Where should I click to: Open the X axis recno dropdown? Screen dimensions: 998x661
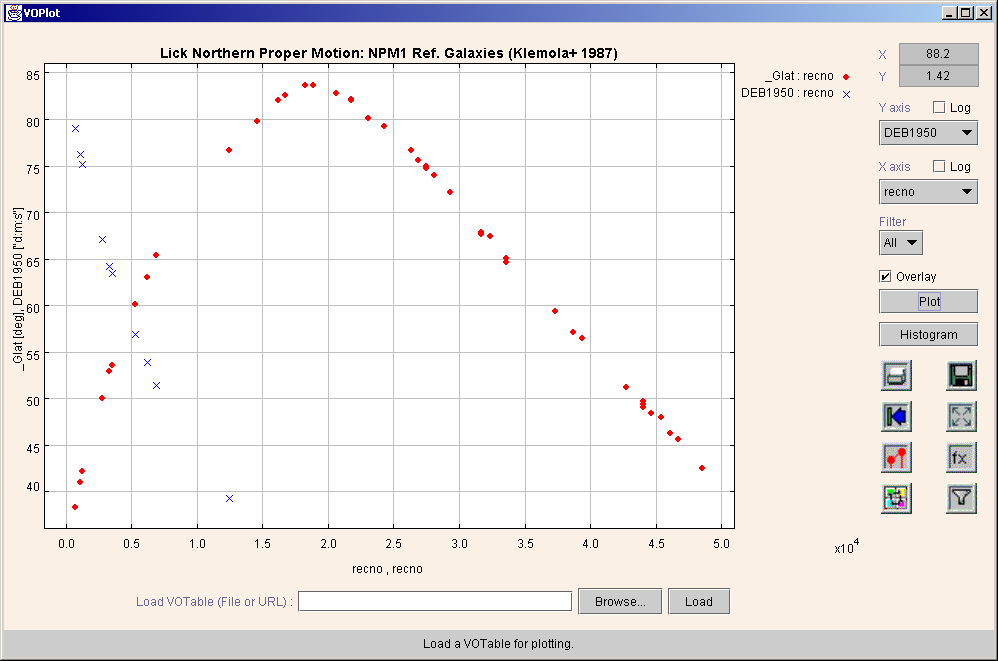pos(928,192)
